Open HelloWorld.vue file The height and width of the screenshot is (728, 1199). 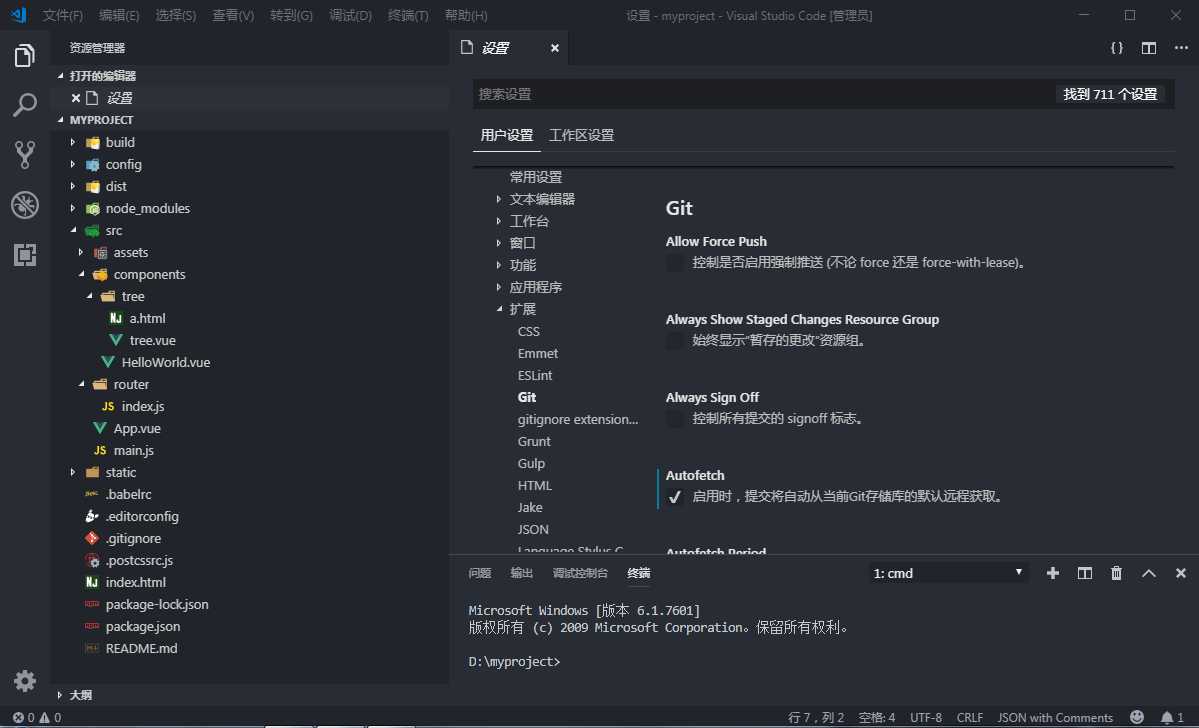pos(165,362)
